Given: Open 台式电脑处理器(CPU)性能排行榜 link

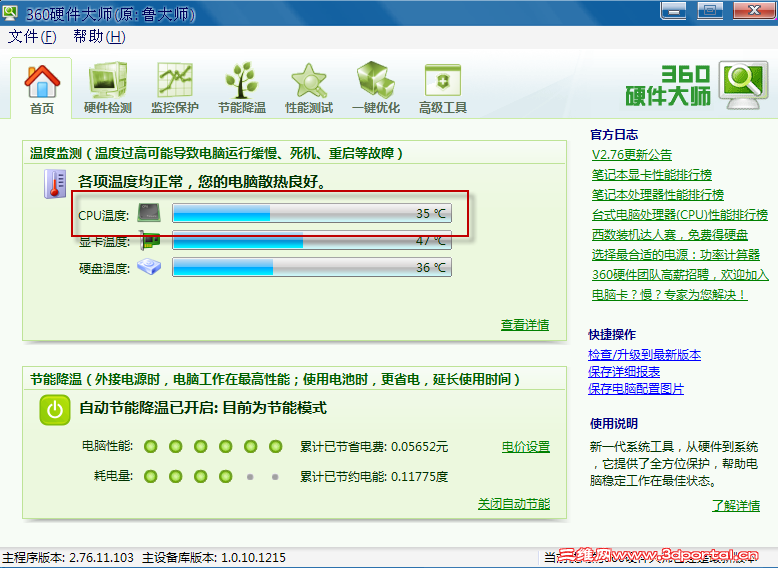Looking at the screenshot, I should 680,215.
